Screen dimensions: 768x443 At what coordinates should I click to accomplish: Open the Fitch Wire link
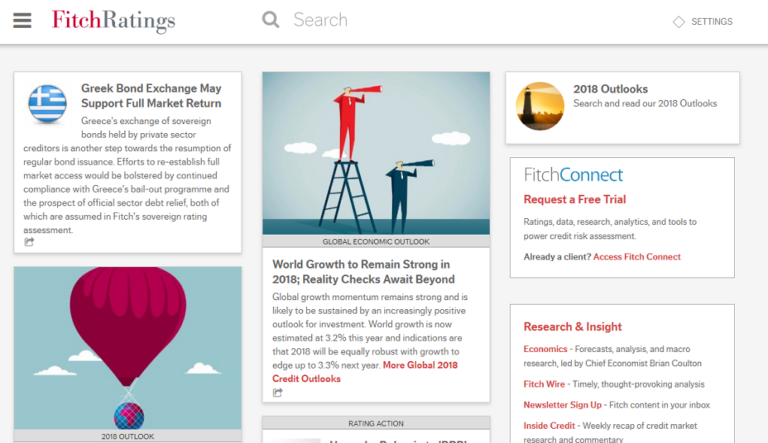point(544,384)
